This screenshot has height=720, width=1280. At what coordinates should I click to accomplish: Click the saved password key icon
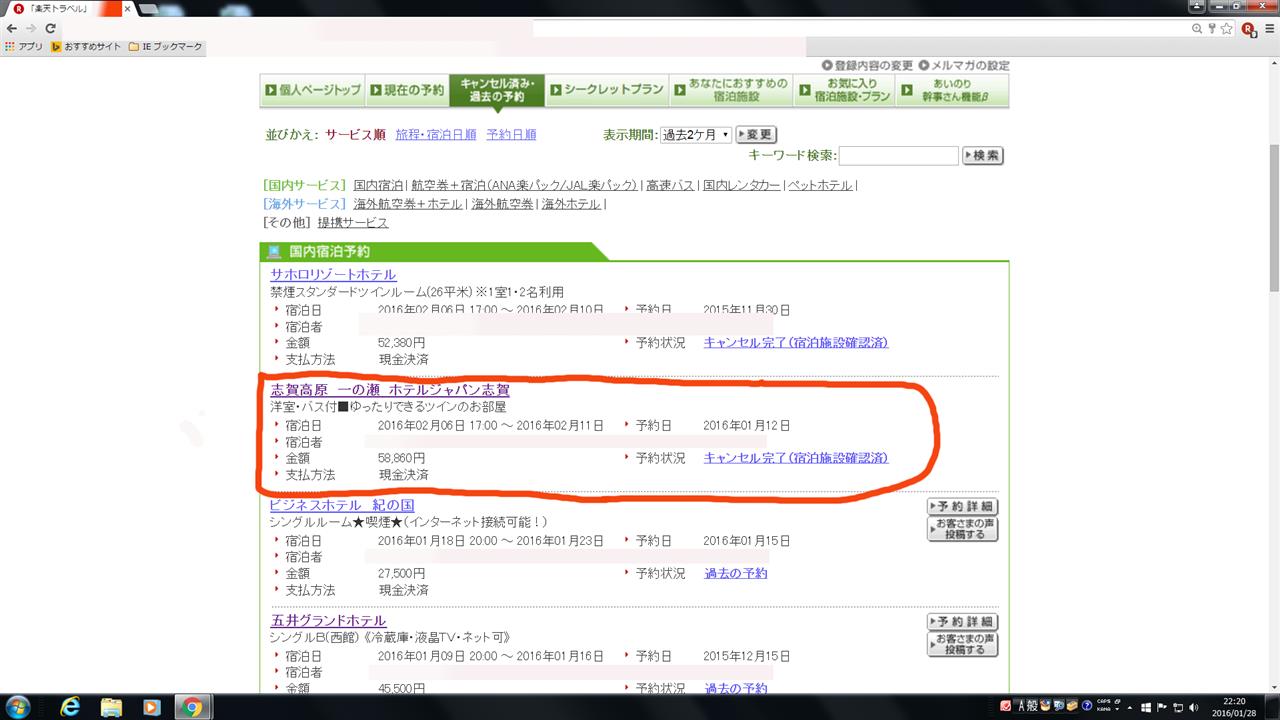[1211, 29]
